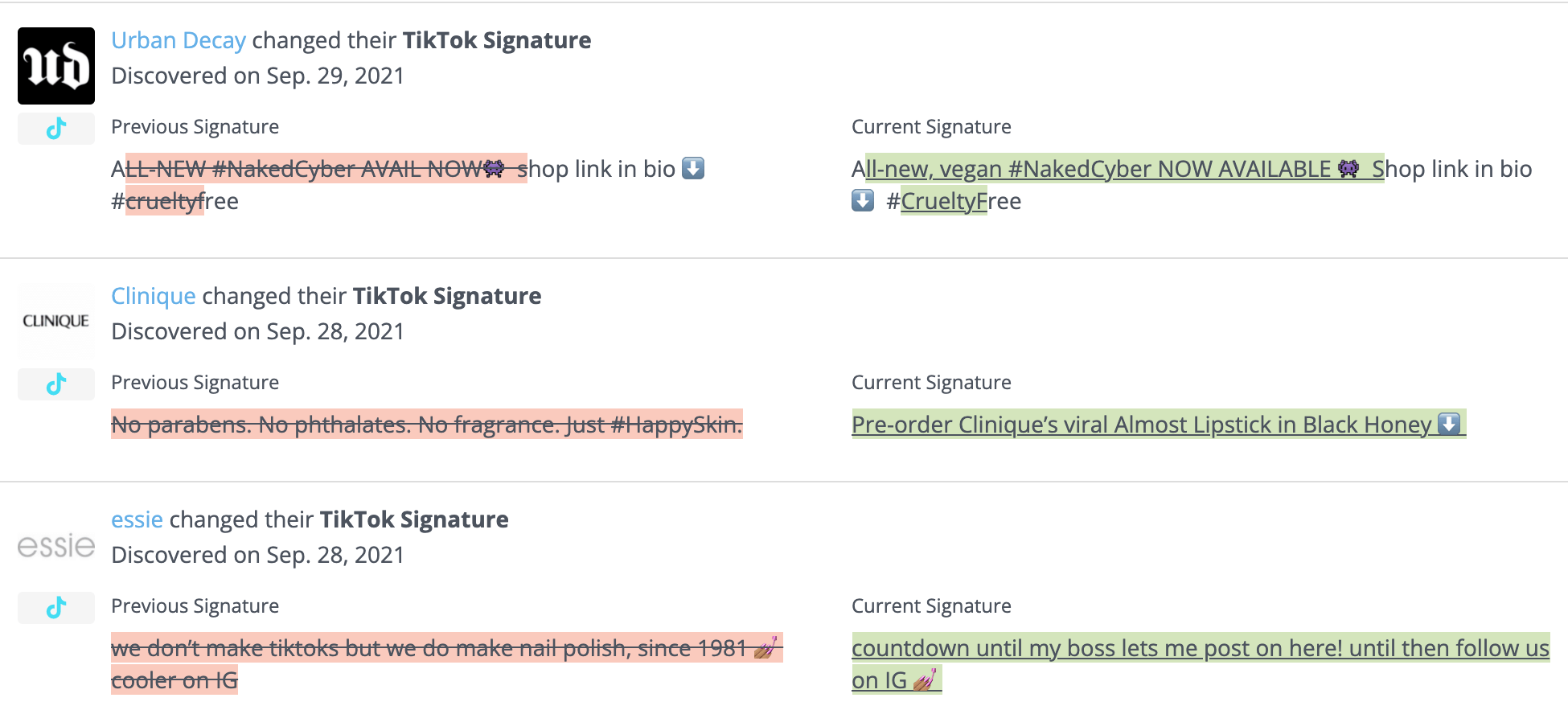The width and height of the screenshot is (1568, 706).
Task: Click the Clinique logo thumbnail
Action: click(x=56, y=321)
